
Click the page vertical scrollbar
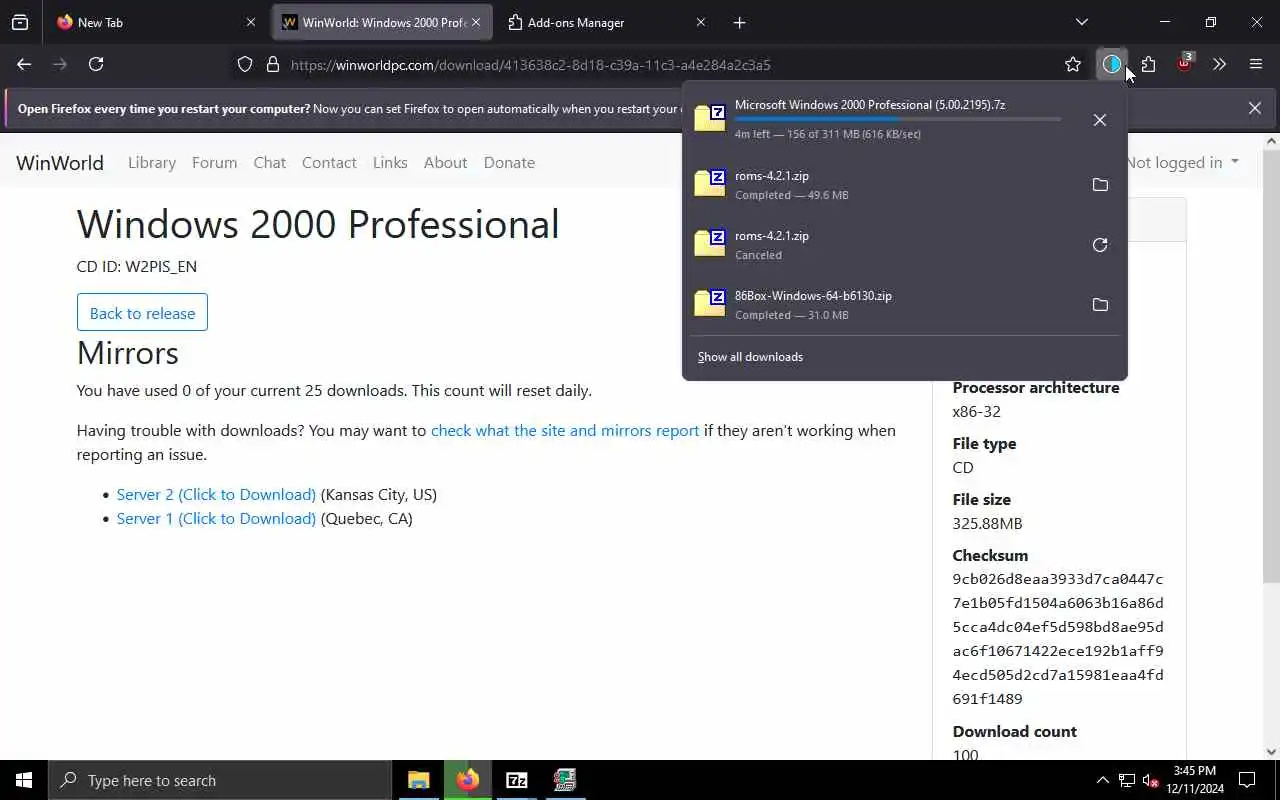point(1271,365)
